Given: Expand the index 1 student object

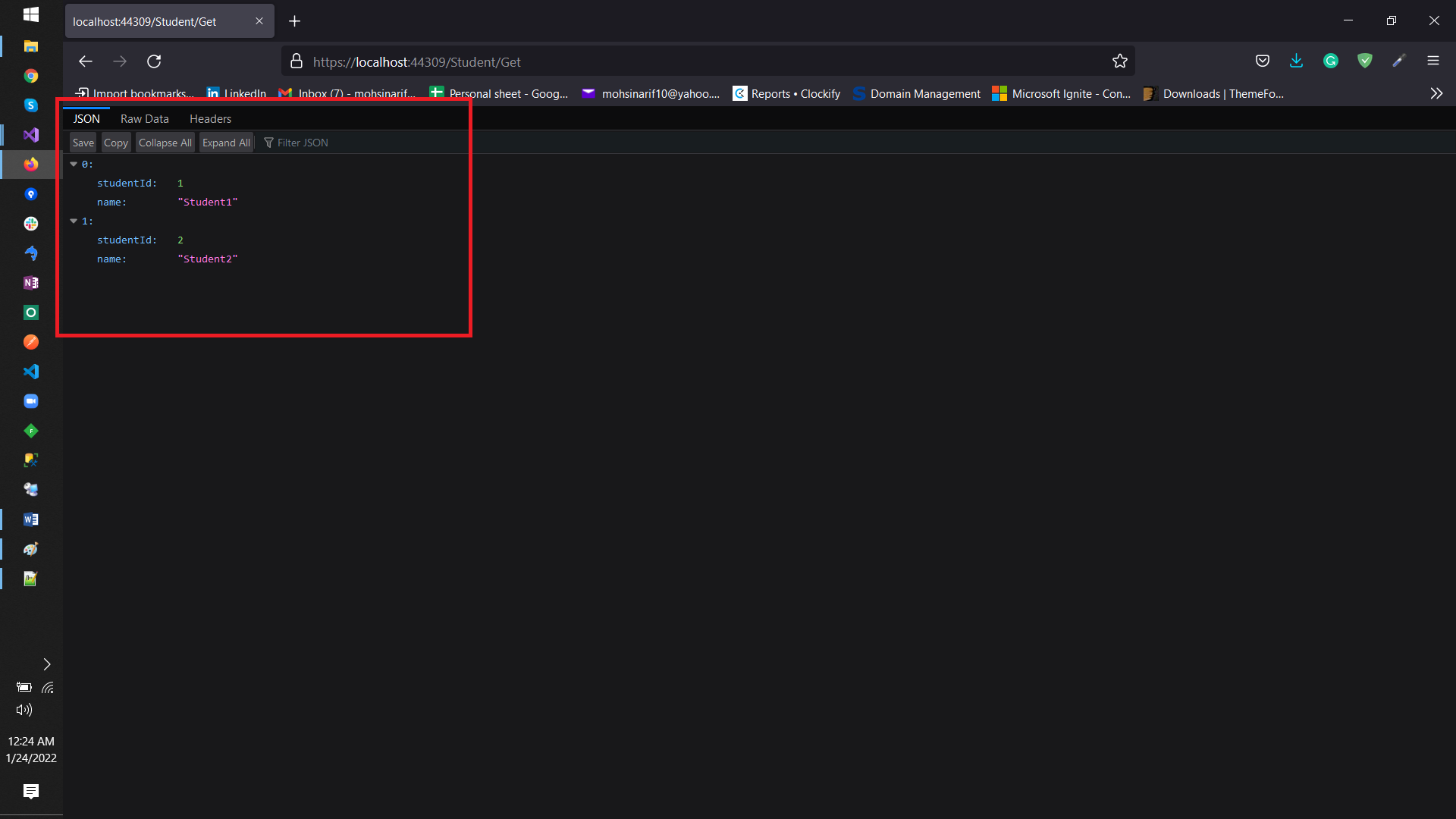Looking at the screenshot, I should click(x=75, y=220).
